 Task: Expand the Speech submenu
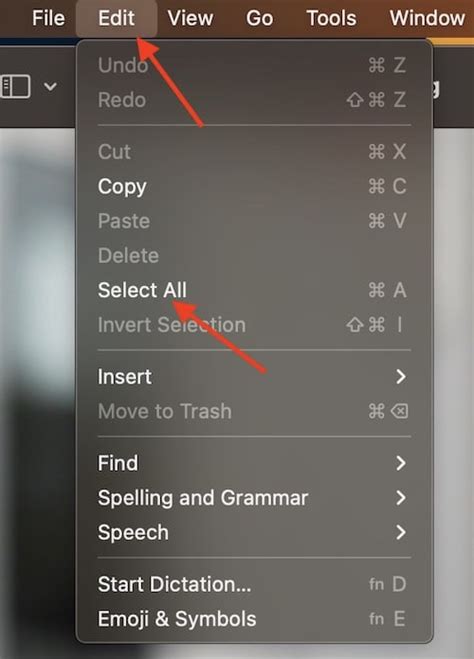[x=254, y=532]
